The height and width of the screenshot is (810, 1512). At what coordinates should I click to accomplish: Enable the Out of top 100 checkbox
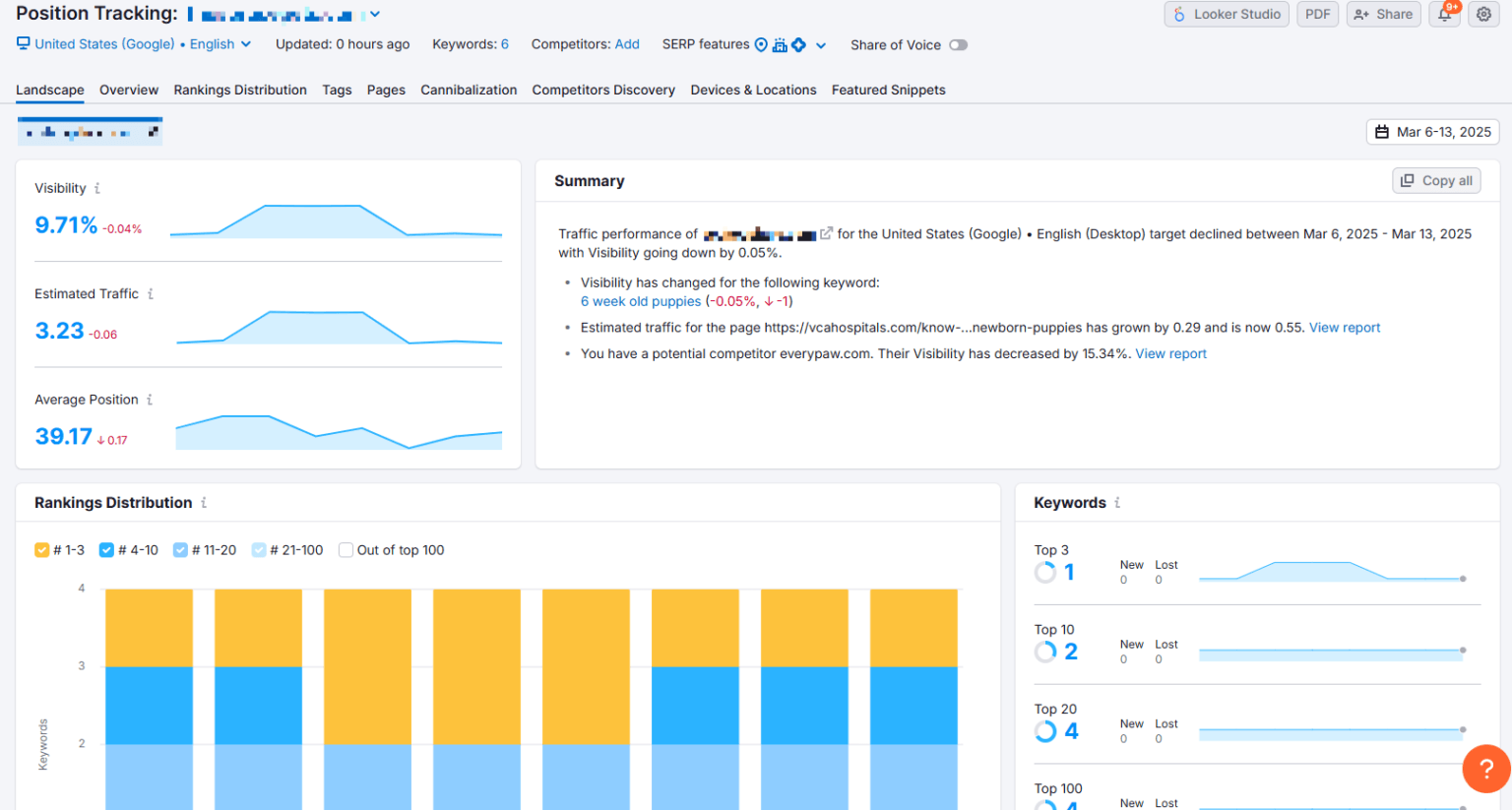346,550
